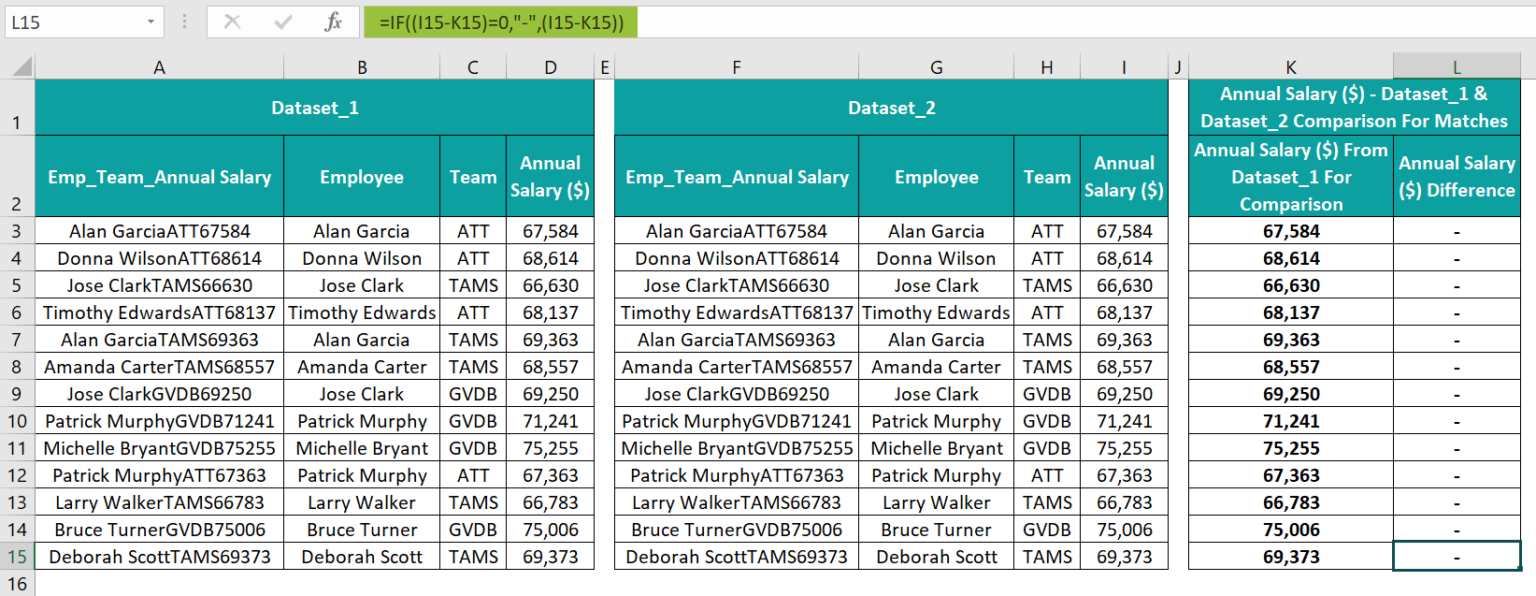Click the Comparison For Matches header cell
1536x596 pixels.
(1354, 108)
